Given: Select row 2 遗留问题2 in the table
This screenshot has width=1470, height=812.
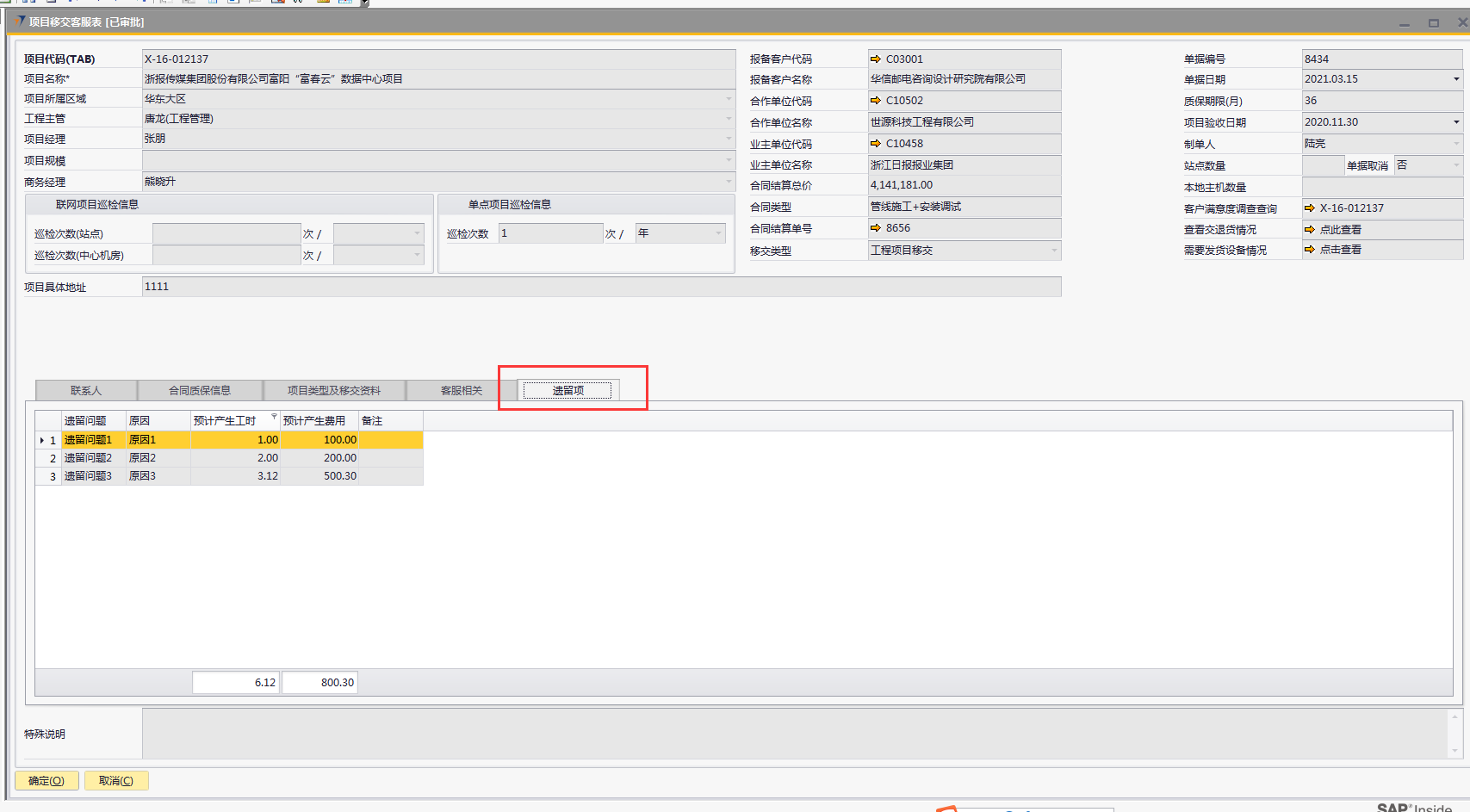Looking at the screenshot, I should pyautogui.click(x=88, y=458).
